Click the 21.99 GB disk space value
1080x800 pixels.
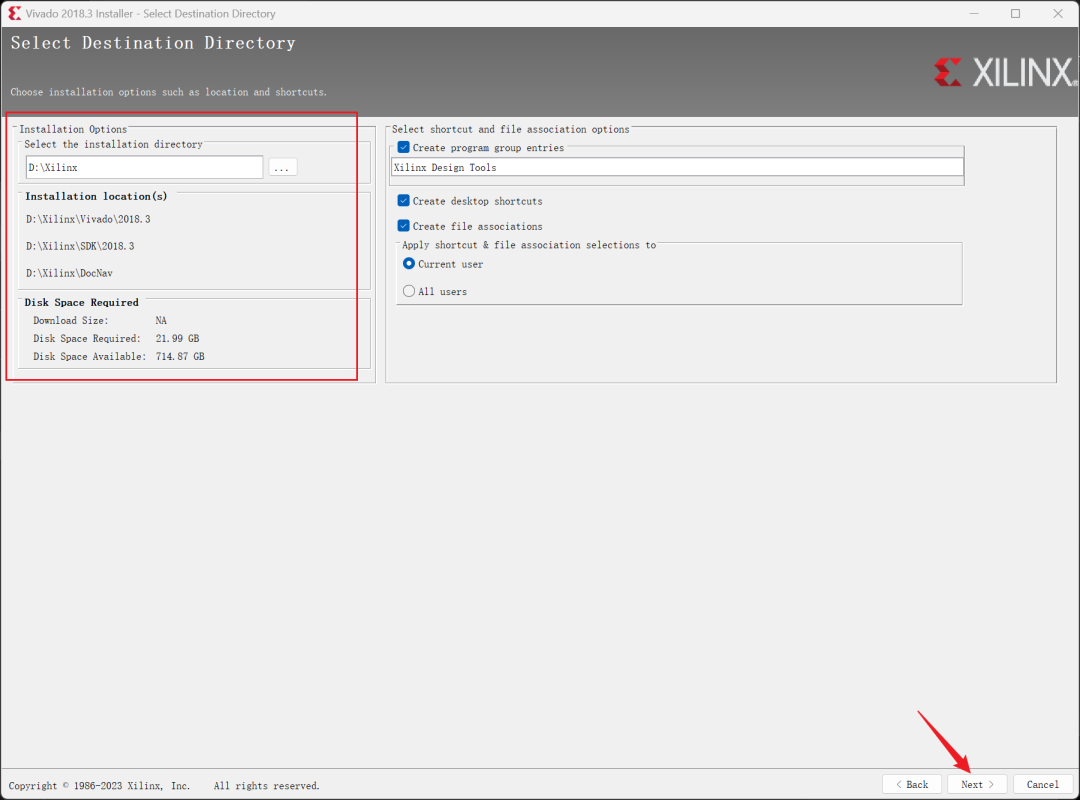pos(177,338)
